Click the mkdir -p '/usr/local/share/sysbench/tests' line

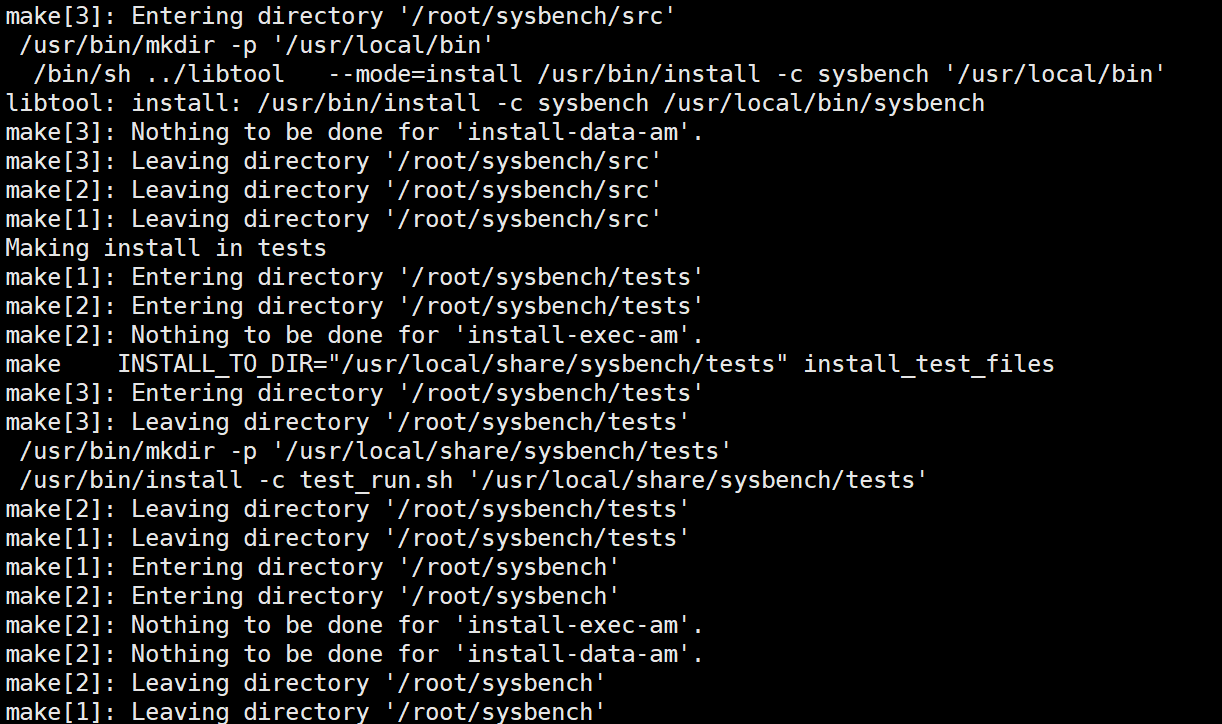coord(375,451)
